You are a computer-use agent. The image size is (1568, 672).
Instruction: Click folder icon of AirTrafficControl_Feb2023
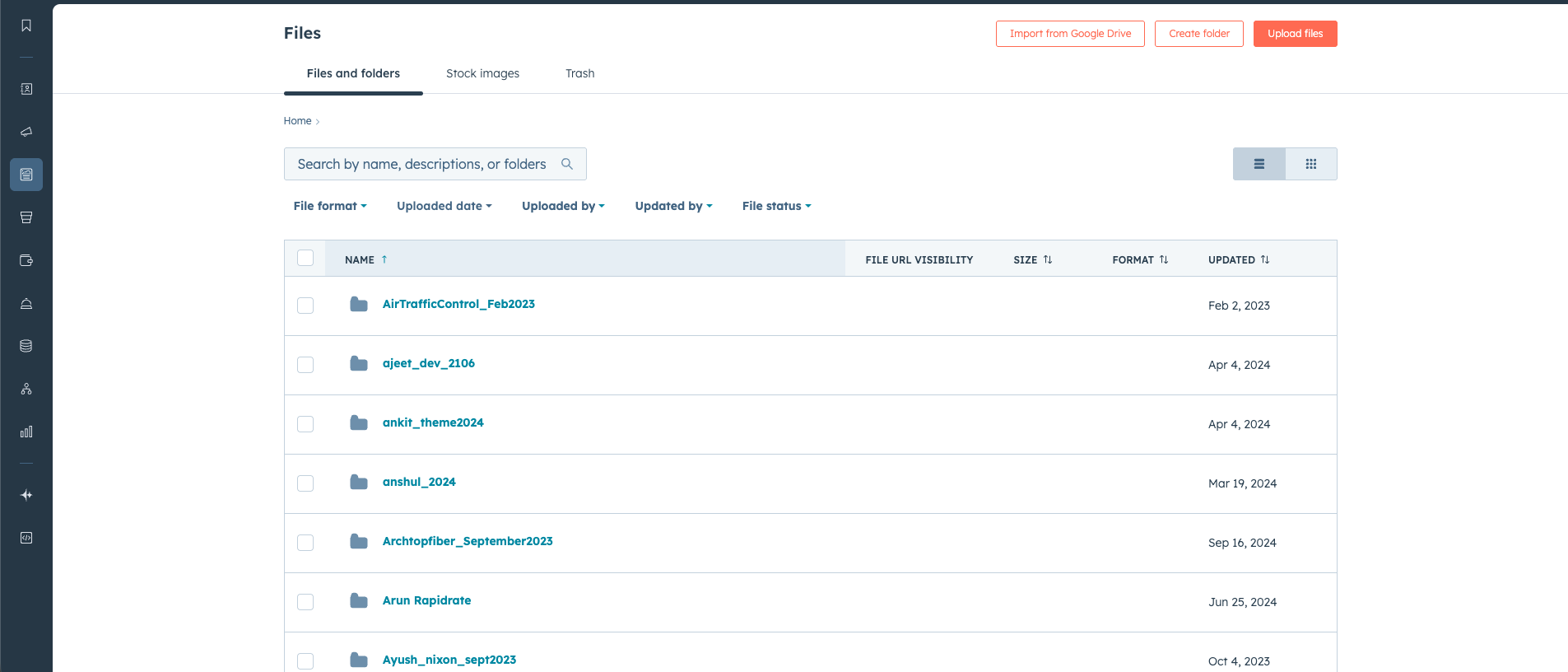point(359,305)
